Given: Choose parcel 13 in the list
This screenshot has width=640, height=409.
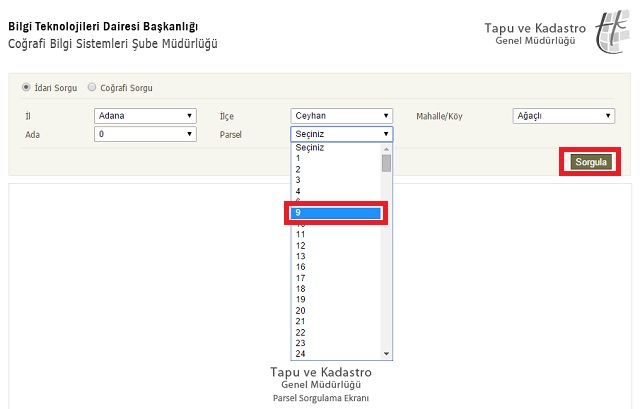Looking at the screenshot, I should coord(336,256).
